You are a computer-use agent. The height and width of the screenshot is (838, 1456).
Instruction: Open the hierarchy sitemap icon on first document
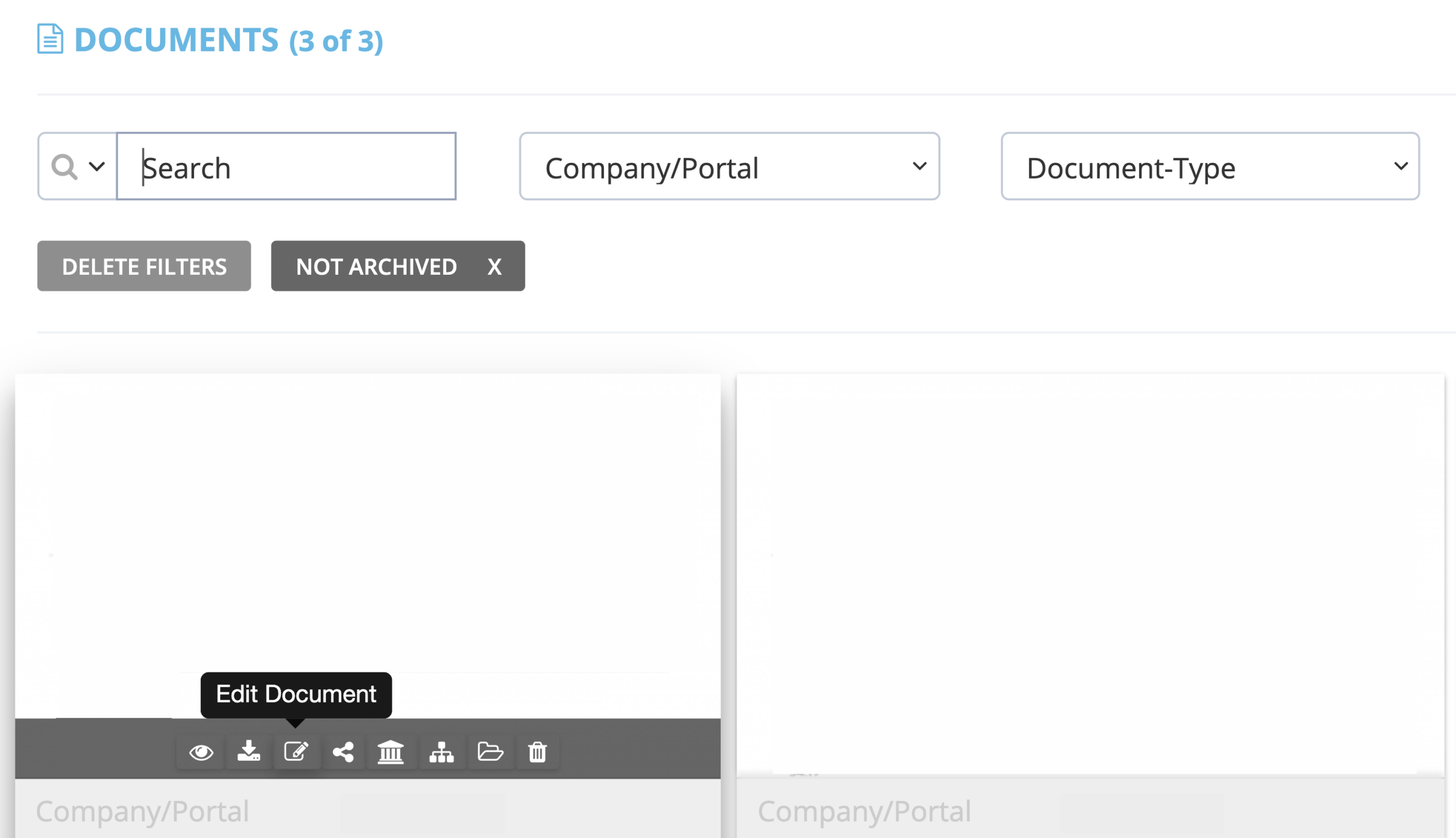point(441,752)
